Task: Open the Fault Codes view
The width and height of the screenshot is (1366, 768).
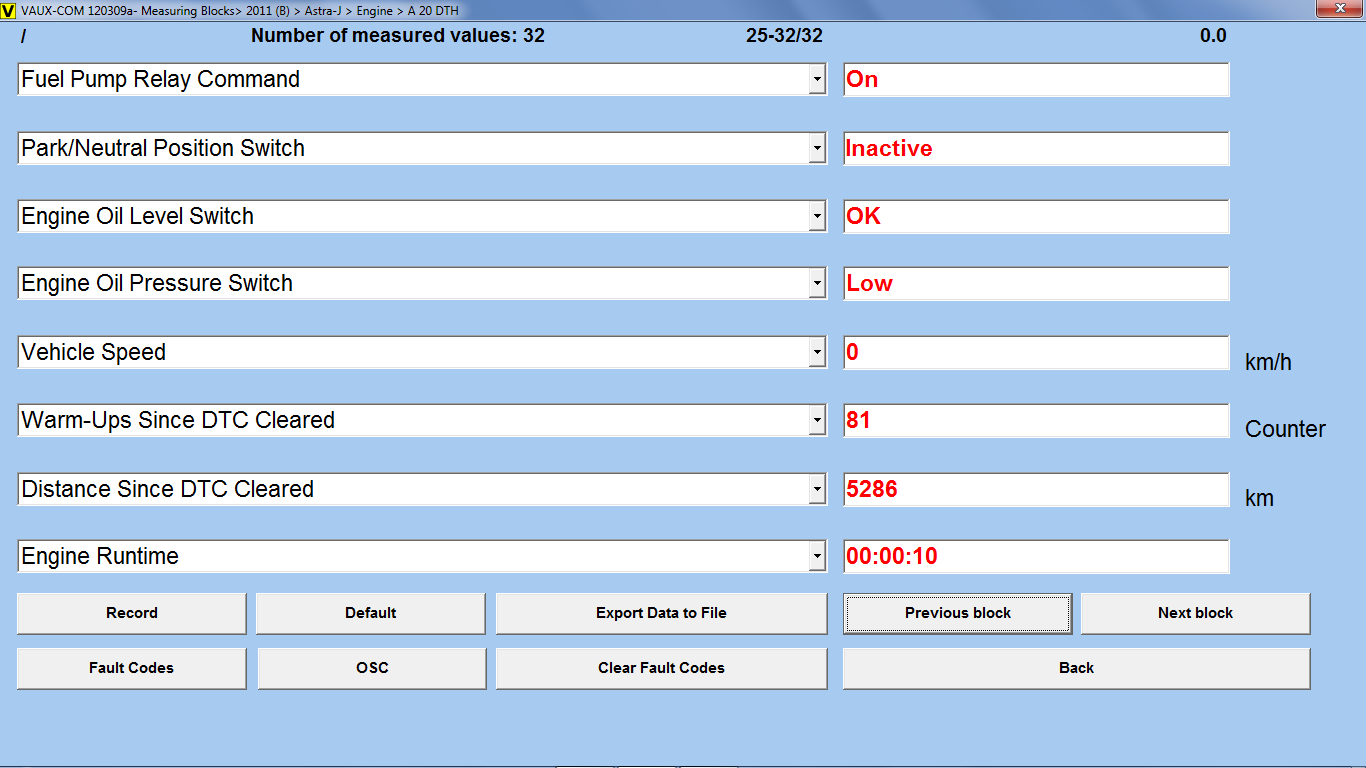Action: coord(131,668)
